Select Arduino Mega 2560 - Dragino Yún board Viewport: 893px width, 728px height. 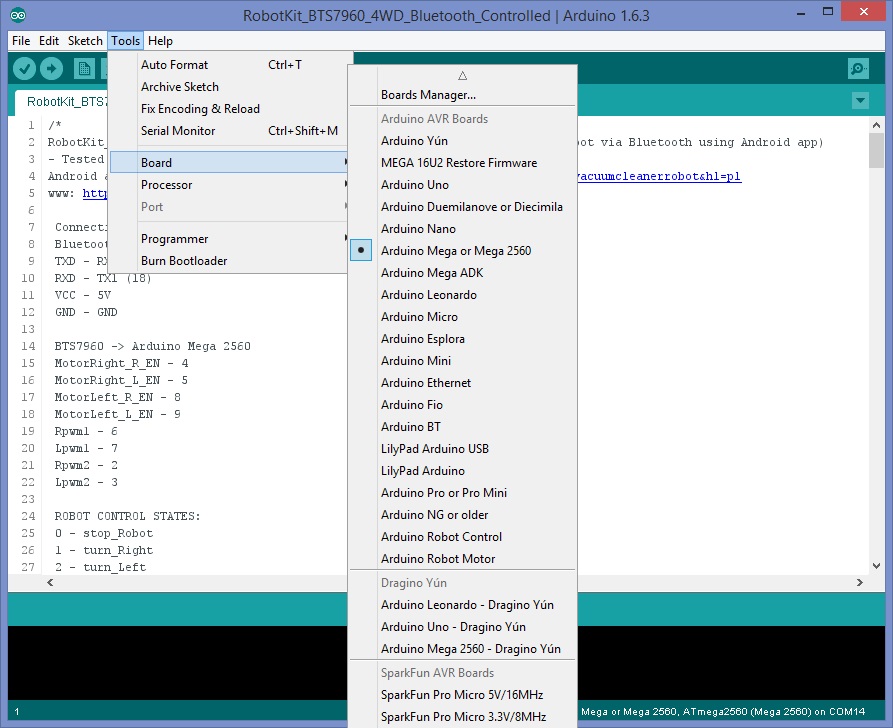[462, 649]
